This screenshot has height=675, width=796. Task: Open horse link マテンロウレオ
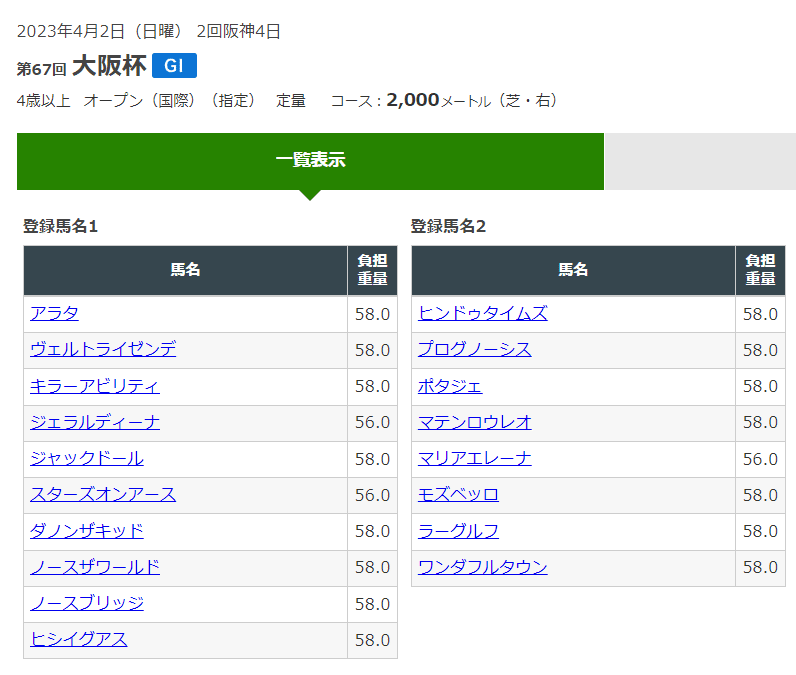[x=475, y=422]
